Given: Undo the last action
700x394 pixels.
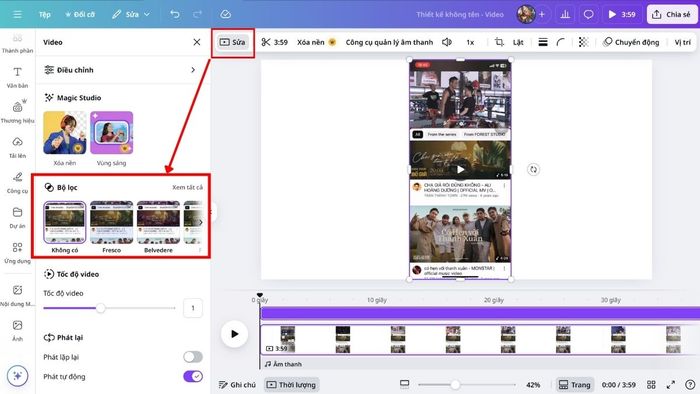Looking at the screenshot, I should pos(175,14).
